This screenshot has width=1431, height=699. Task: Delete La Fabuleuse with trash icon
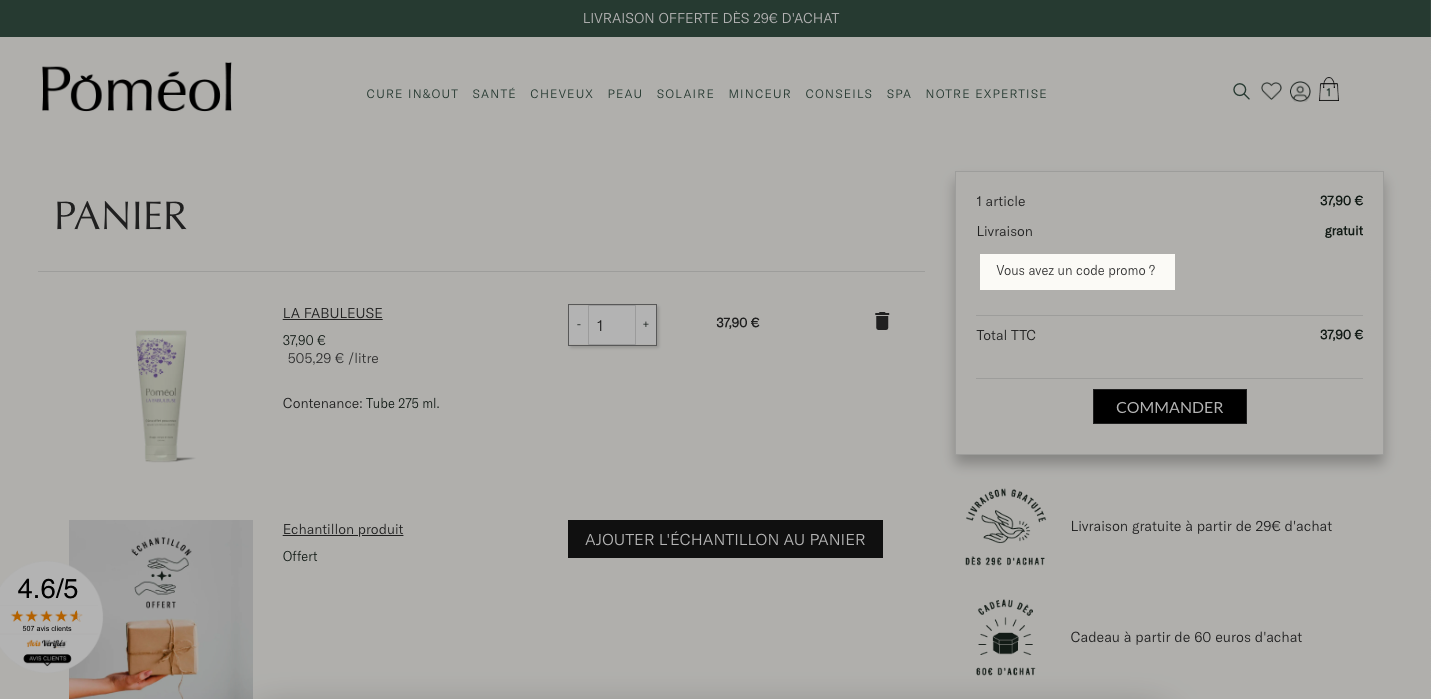pyautogui.click(x=882, y=321)
